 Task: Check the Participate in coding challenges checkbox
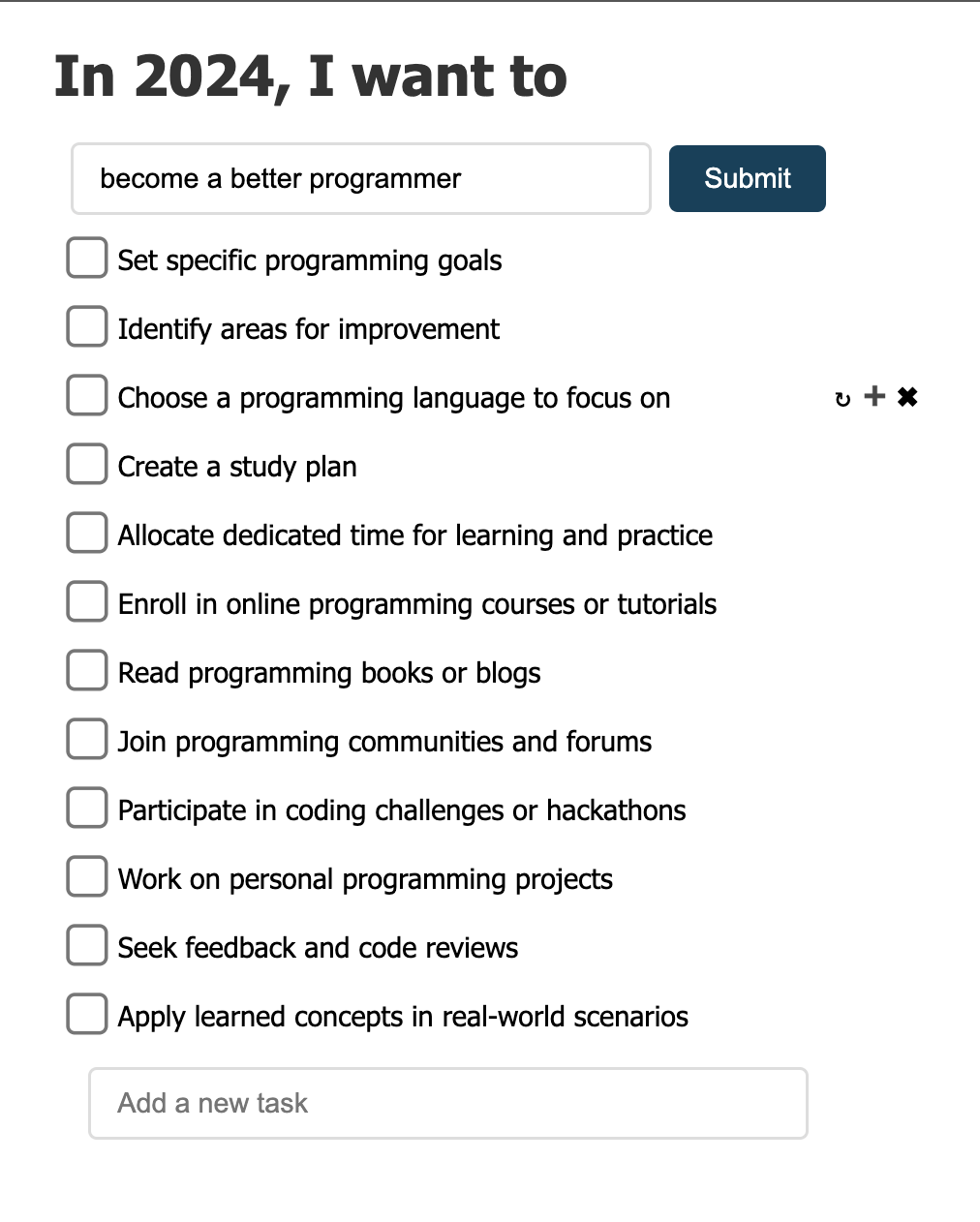86,808
